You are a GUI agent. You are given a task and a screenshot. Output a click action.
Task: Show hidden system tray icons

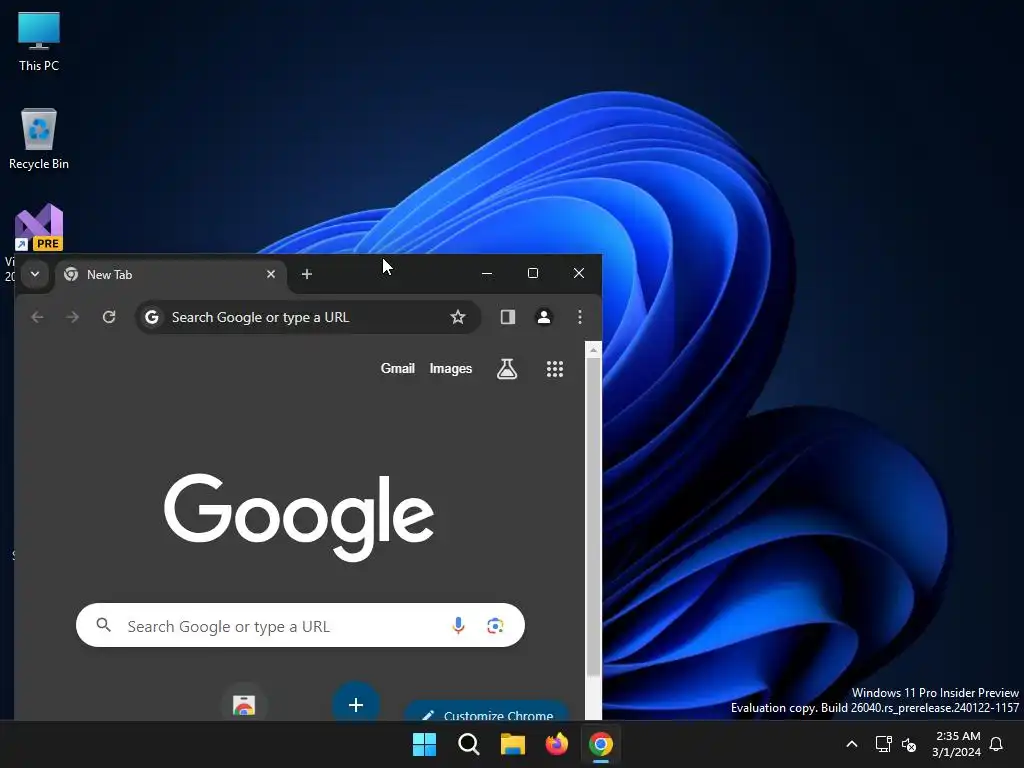coord(852,744)
